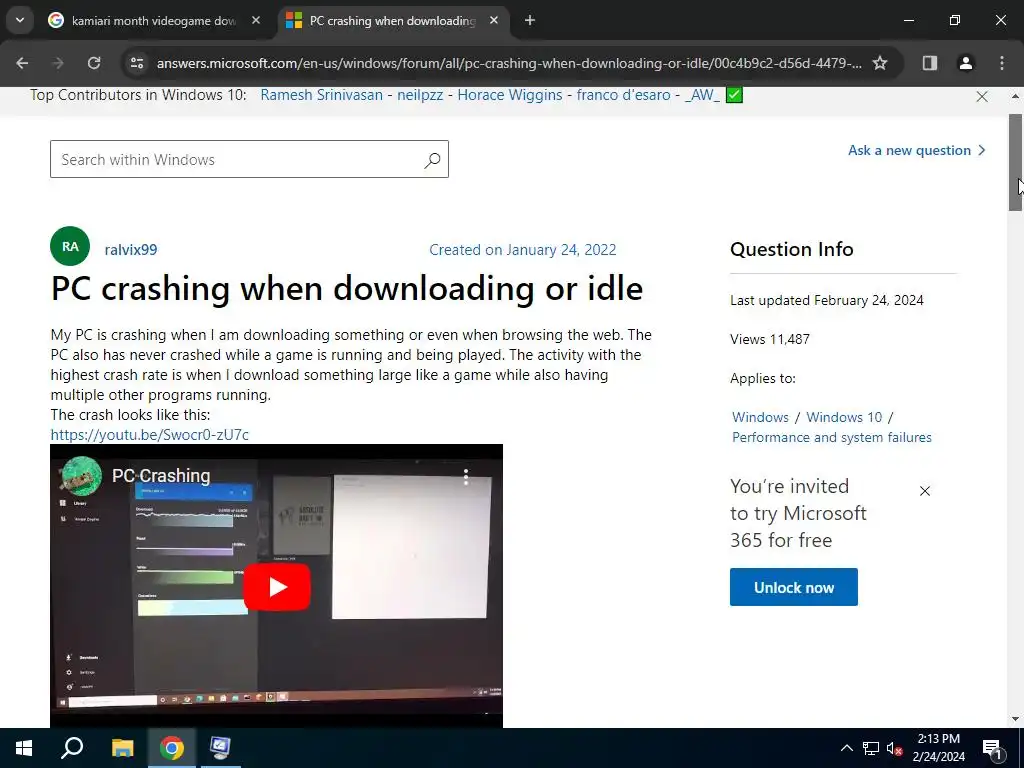Image resolution: width=1024 pixels, height=768 pixels.
Task: Close the Microsoft 365 invitation
Action: [925, 491]
